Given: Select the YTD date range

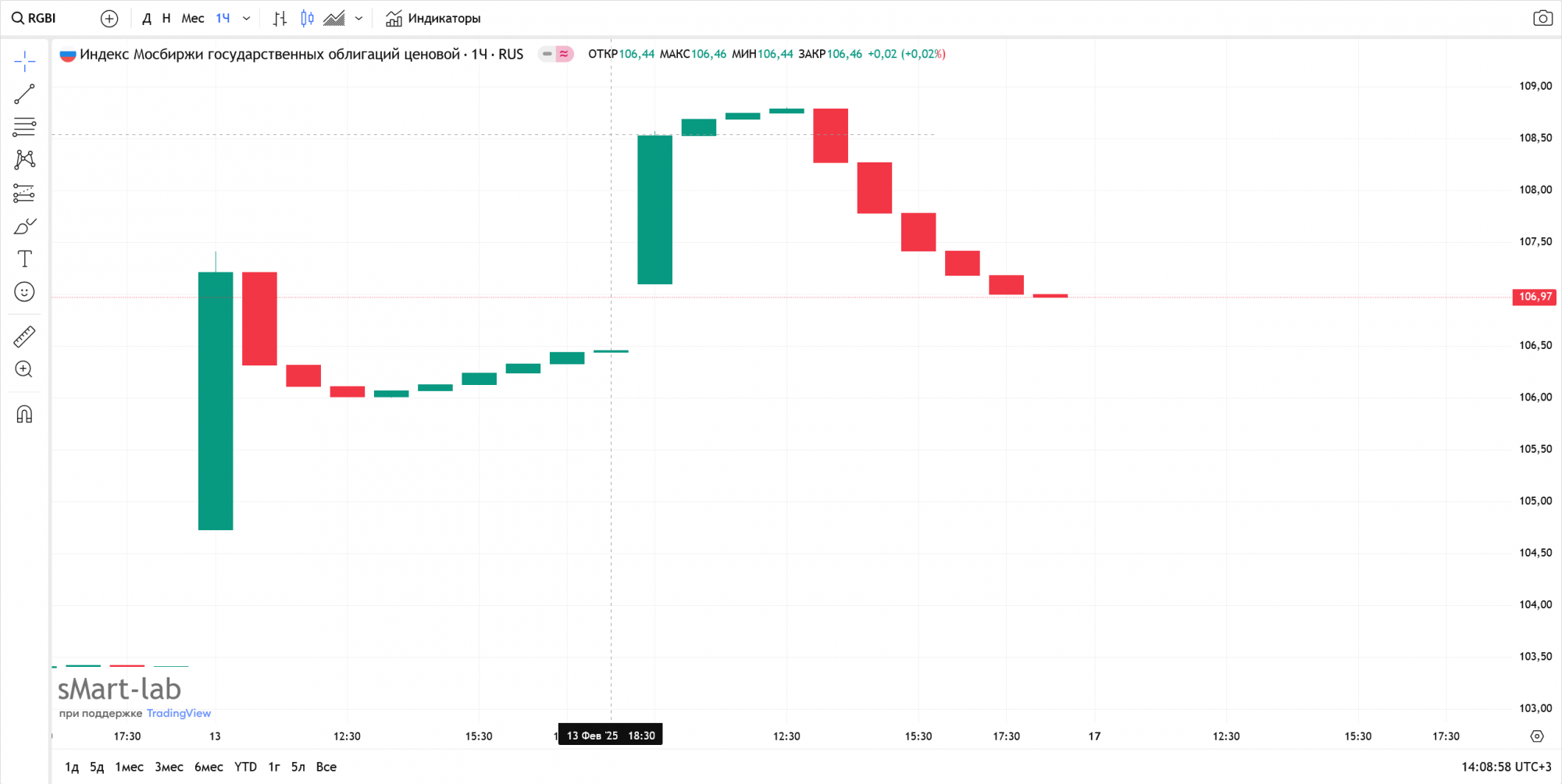Looking at the screenshot, I should point(245,767).
